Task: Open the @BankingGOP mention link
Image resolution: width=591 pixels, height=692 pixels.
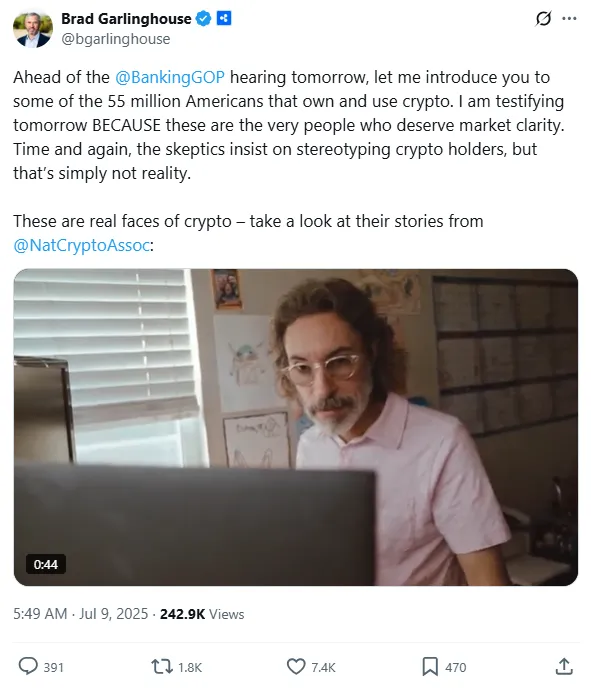Action: coord(170,77)
